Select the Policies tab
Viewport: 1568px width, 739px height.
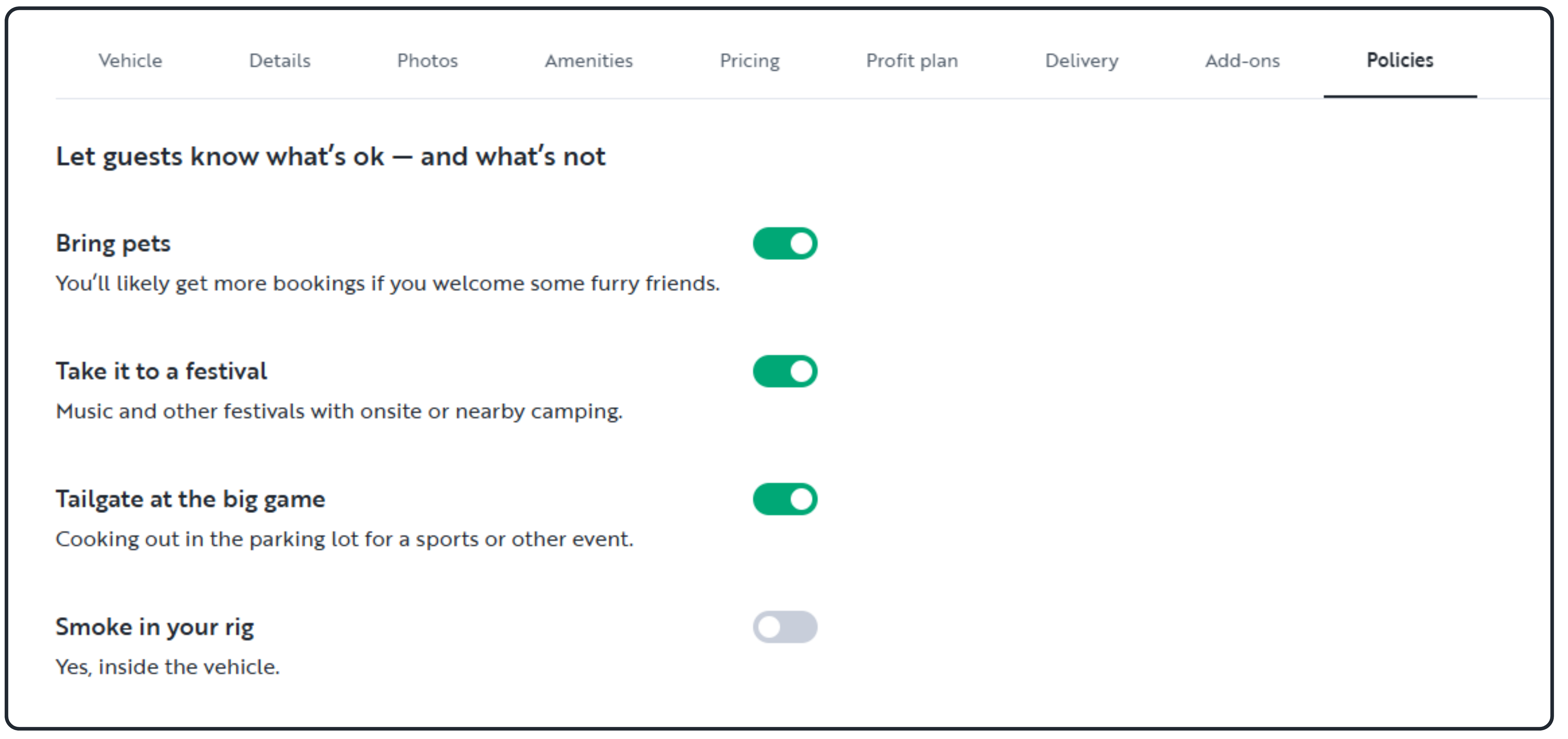1400,60
